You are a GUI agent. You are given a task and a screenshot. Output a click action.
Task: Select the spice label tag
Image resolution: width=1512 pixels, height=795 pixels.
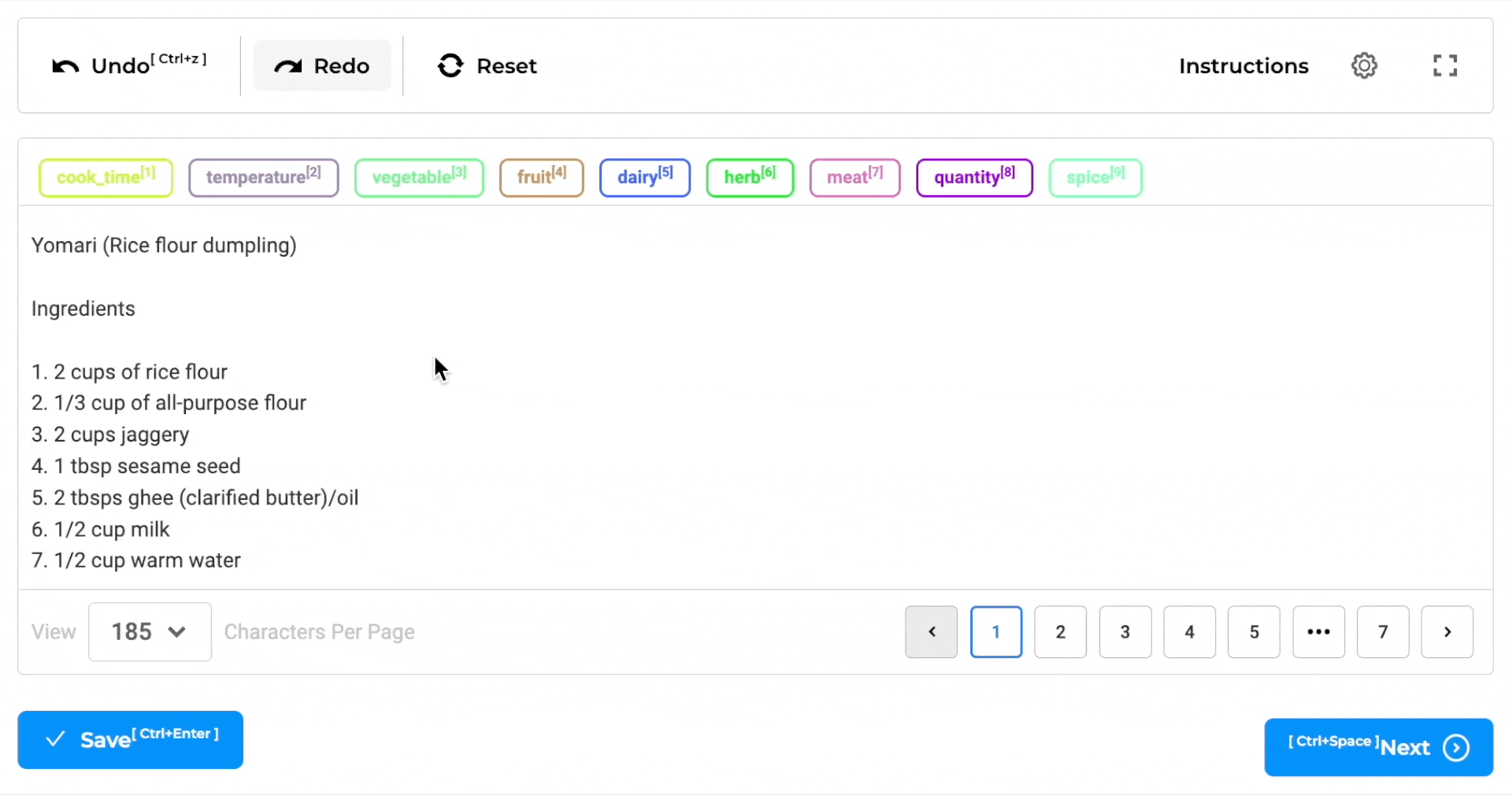pos(1095,178)
